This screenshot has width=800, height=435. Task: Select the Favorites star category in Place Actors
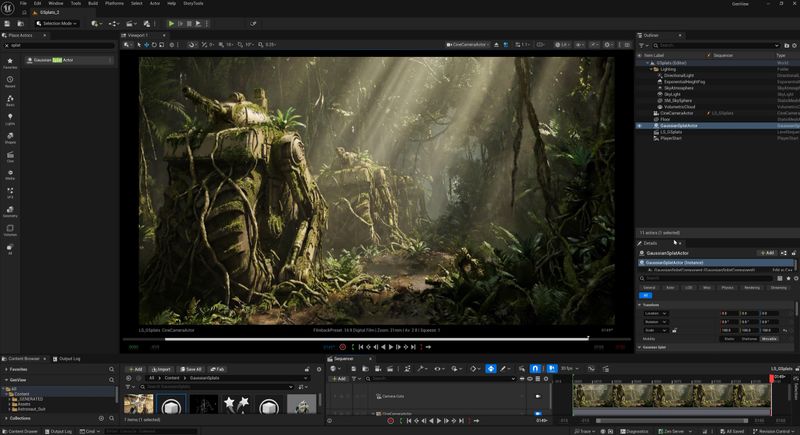coord(10,63)
